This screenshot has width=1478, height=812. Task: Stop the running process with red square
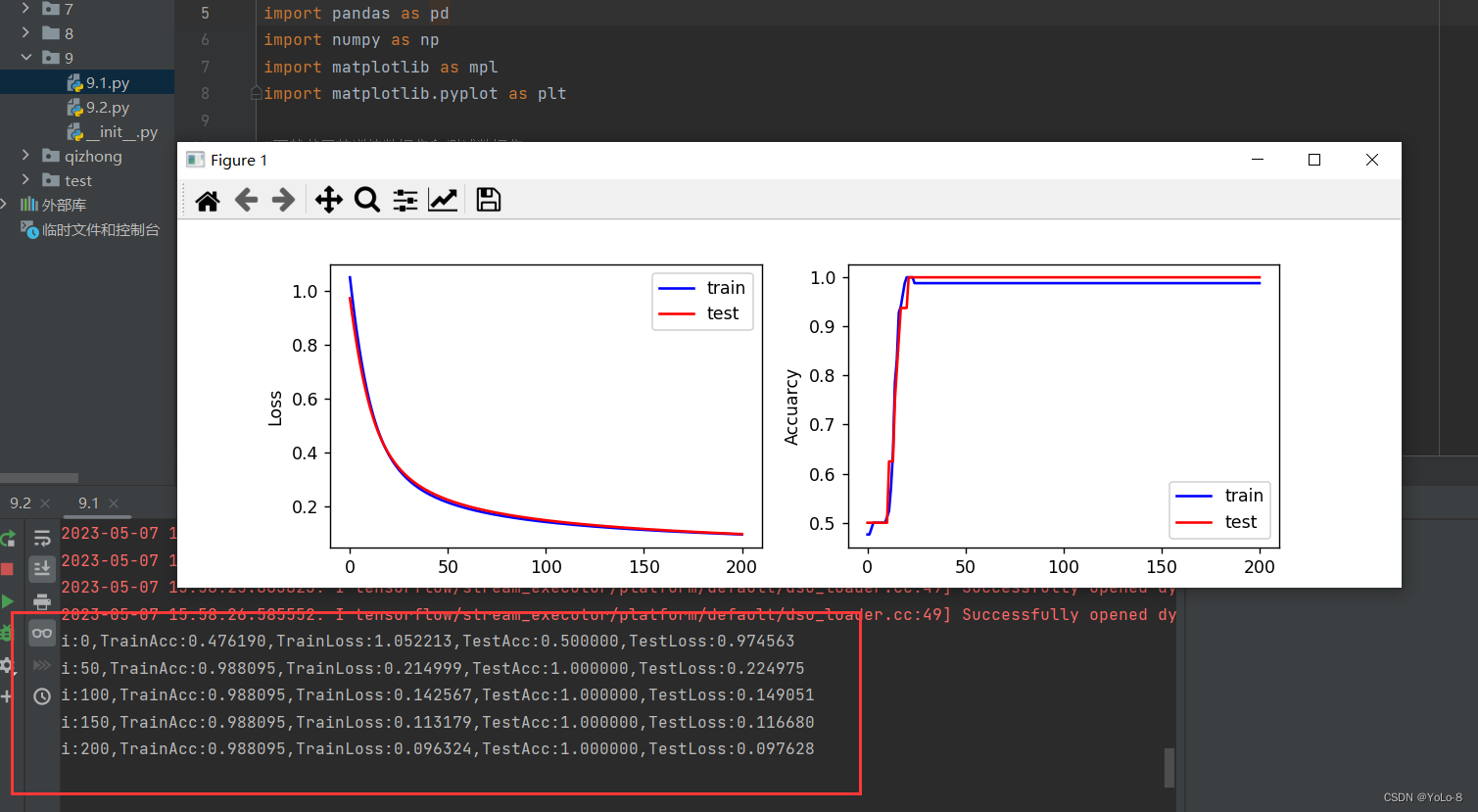click(7, 569)
